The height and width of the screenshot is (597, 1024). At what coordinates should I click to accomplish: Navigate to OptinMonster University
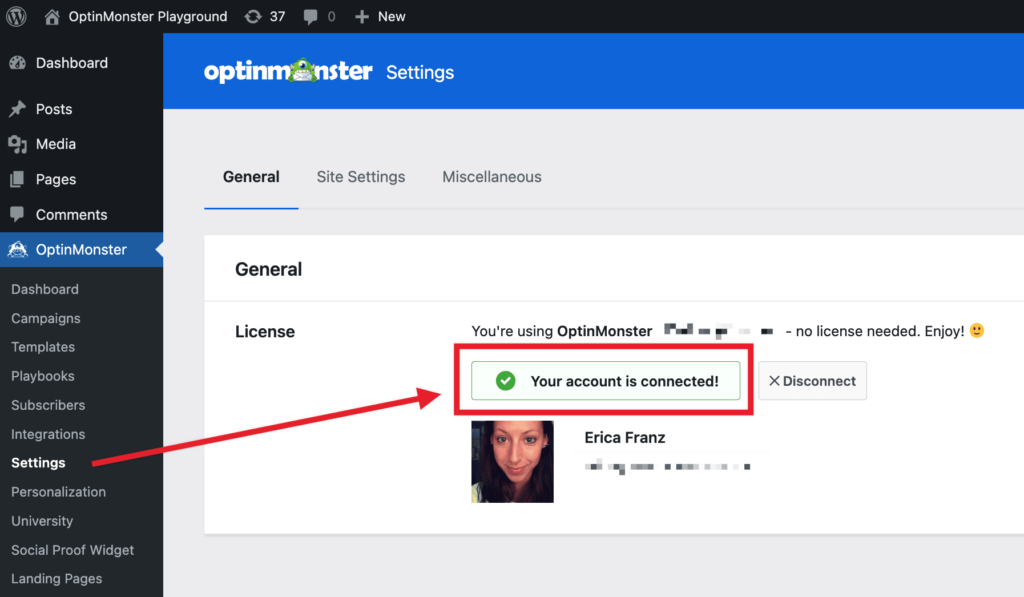coord(42,521)
